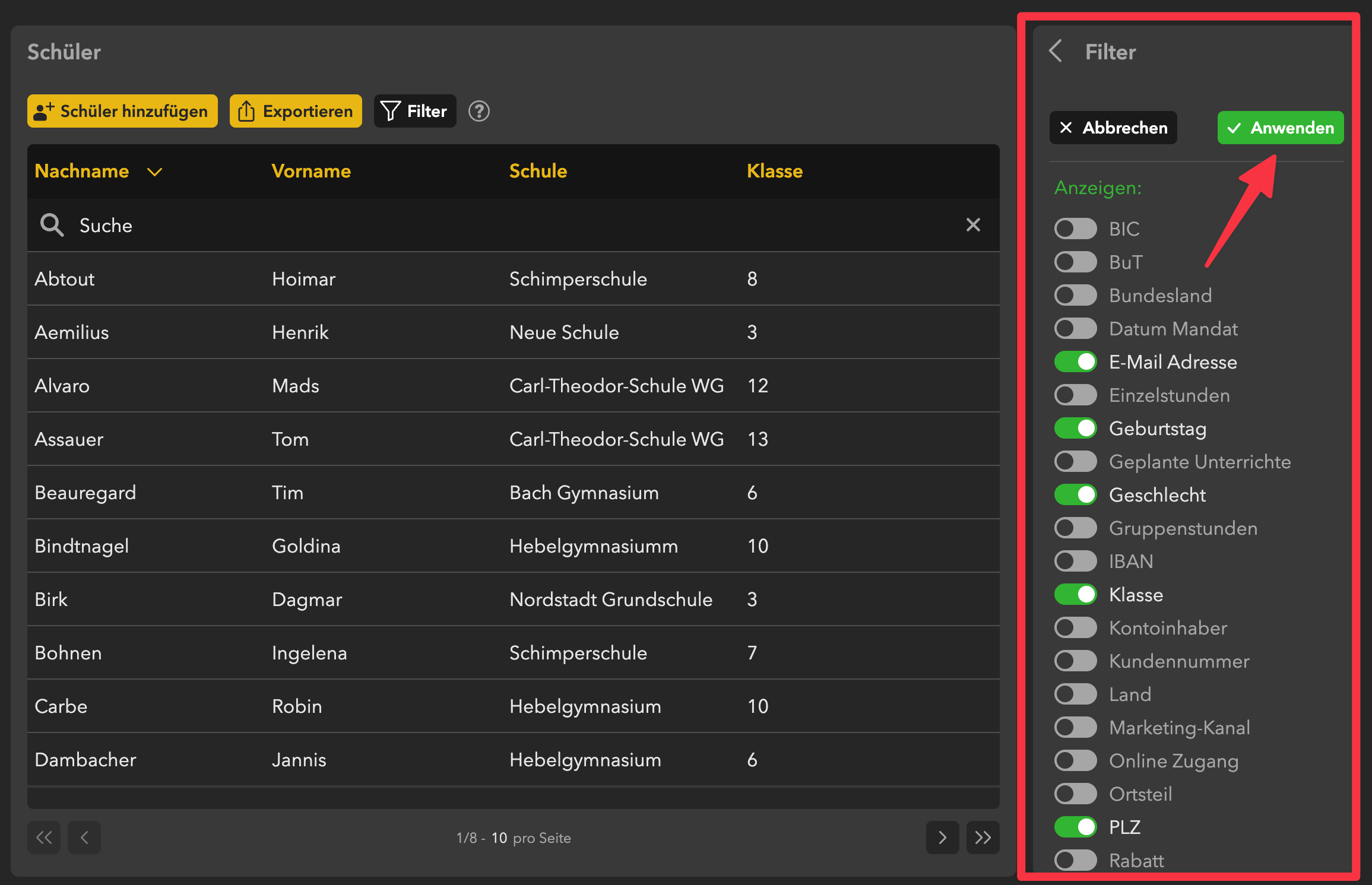Jump to the first page double arrow

tap(44, 838)
